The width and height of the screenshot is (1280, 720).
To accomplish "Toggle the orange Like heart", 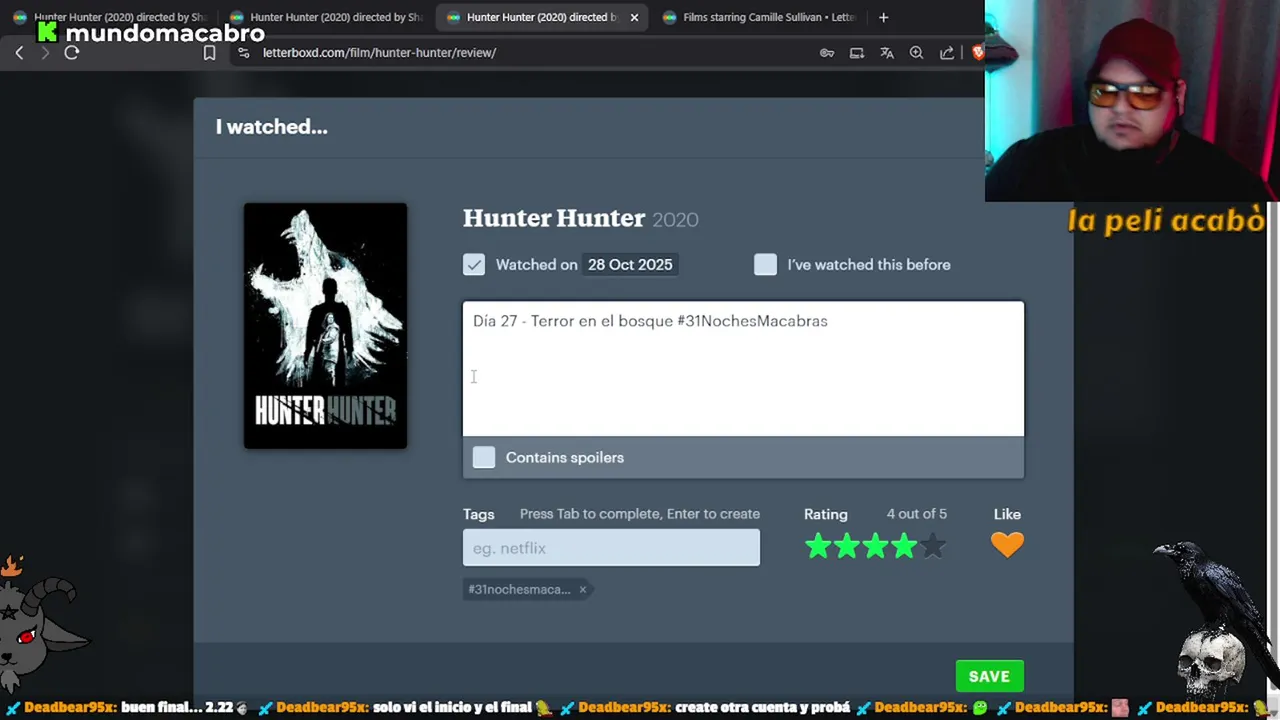I will pyautogui.click(x=1007, y=545).
